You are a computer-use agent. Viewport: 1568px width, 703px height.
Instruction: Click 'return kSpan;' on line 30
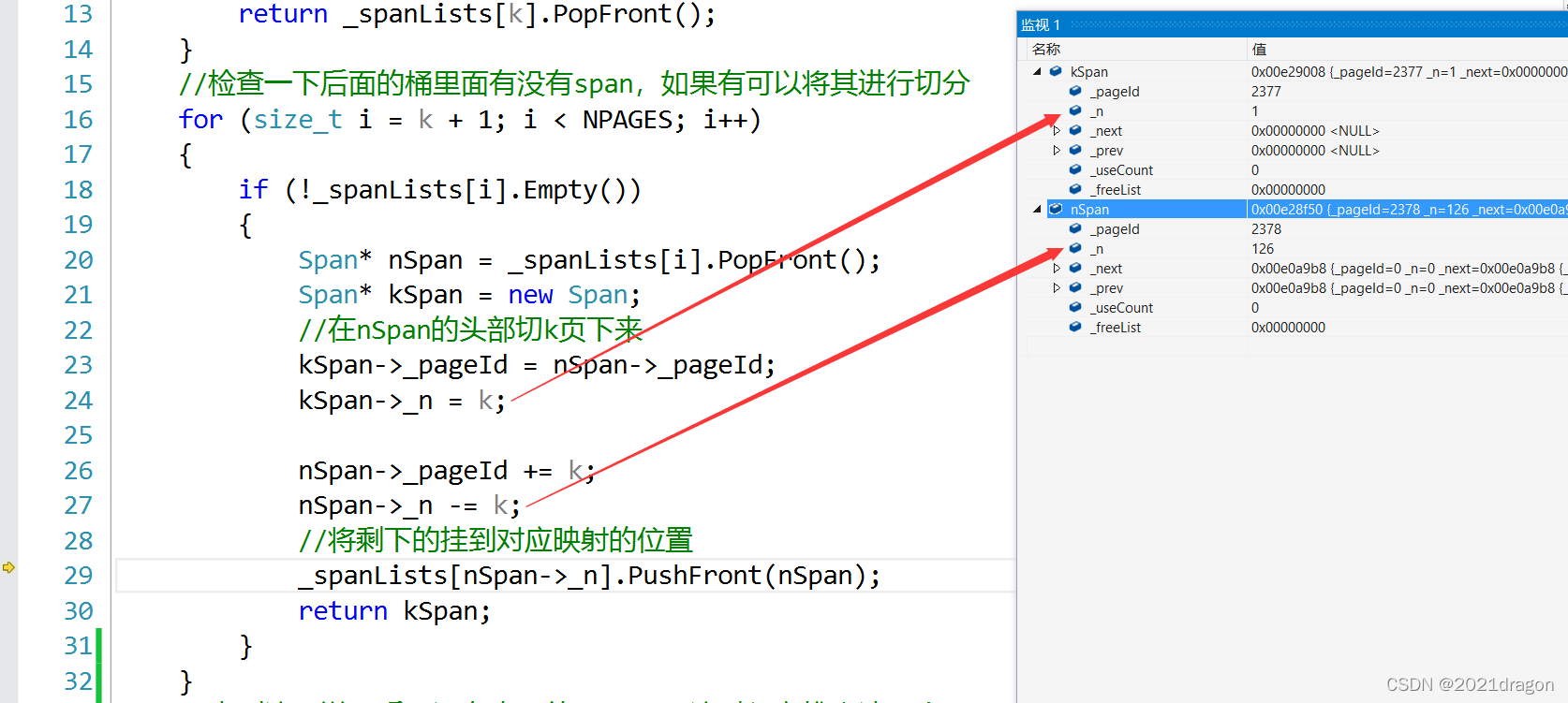click(394, 610)
